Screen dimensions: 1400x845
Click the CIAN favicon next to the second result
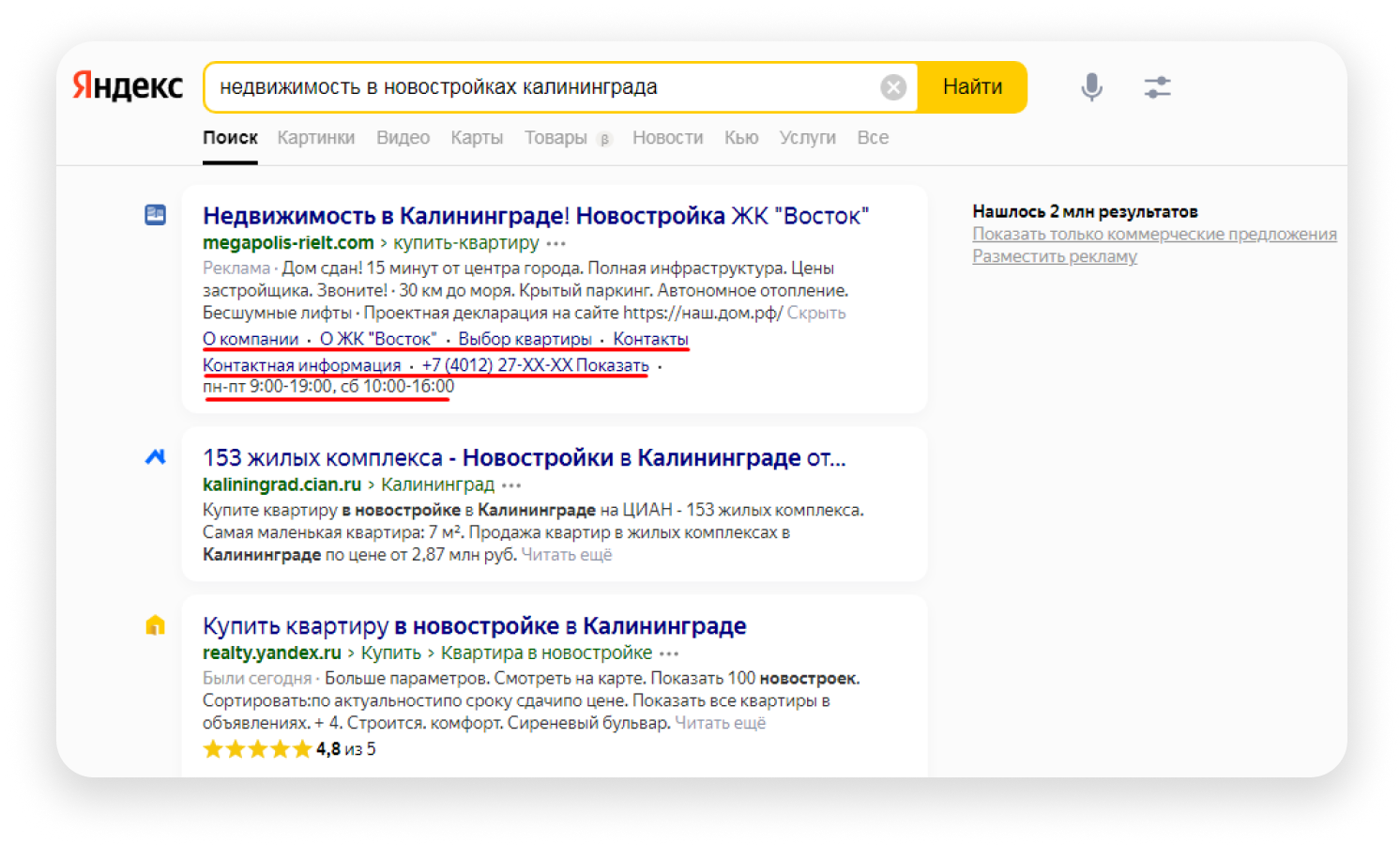coord(156,457)
